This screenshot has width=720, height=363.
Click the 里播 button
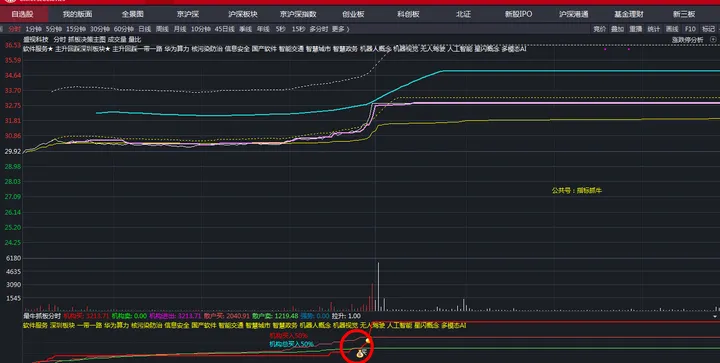coord(636,29)
